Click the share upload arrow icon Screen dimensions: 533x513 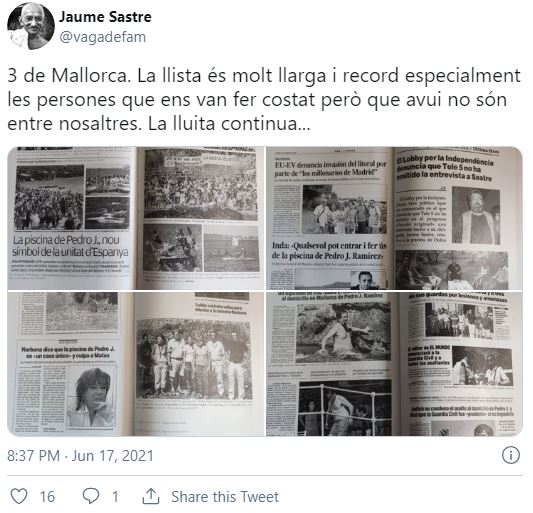[151, 496]
